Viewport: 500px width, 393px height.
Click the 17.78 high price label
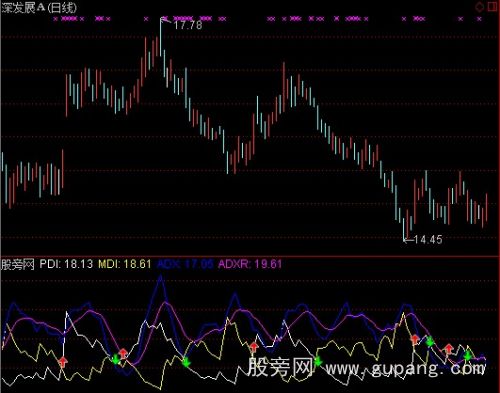coord(188,25)
